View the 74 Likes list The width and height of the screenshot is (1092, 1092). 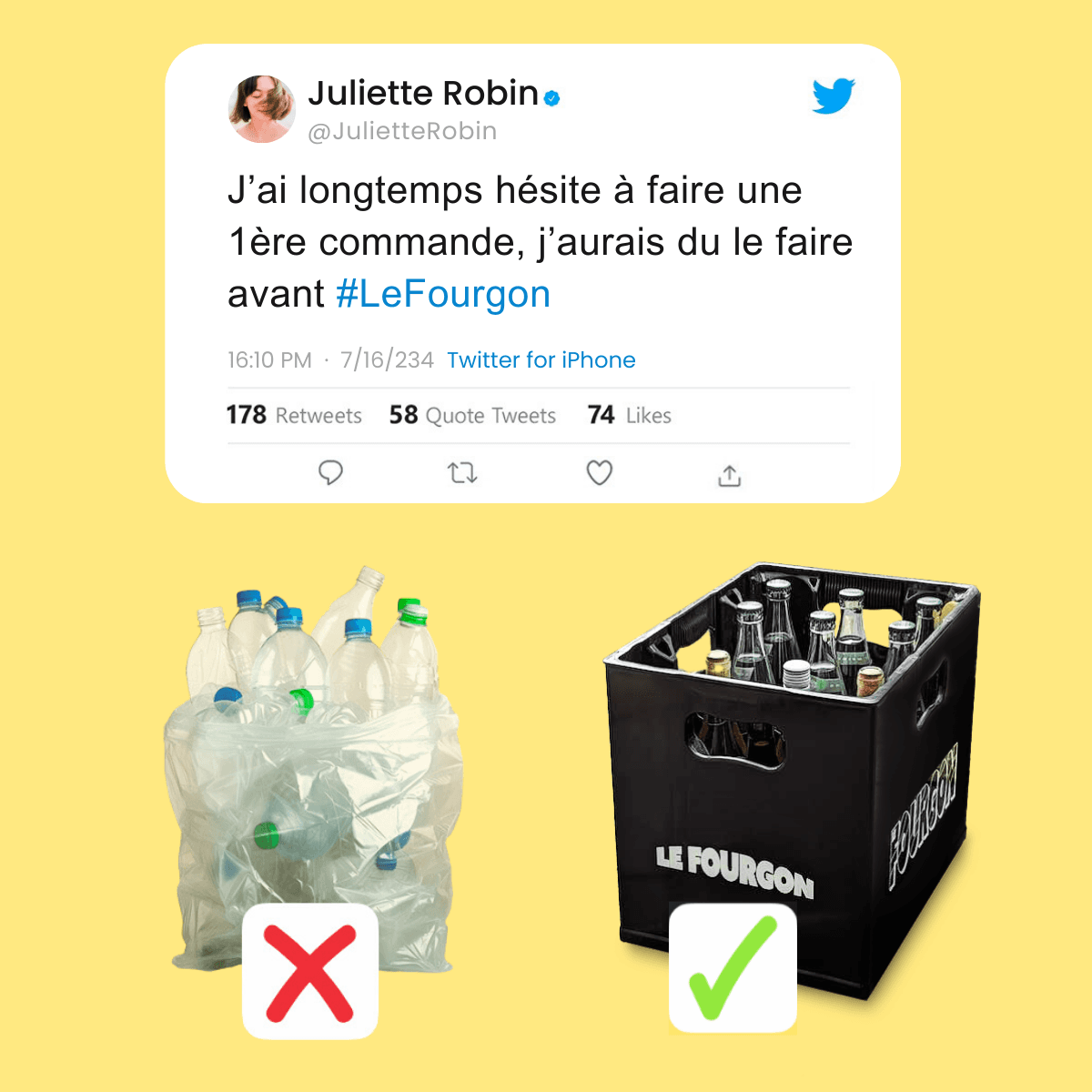[629, 415]
